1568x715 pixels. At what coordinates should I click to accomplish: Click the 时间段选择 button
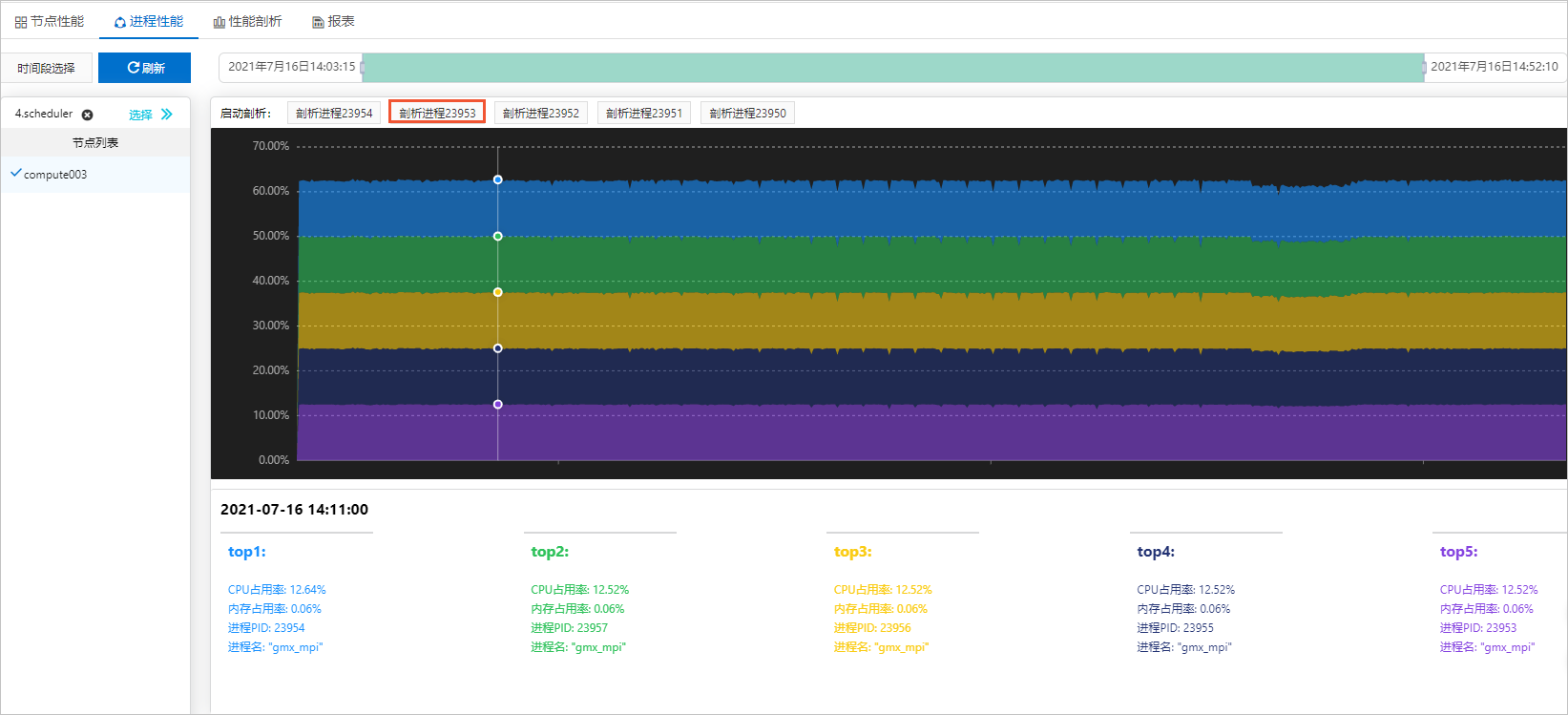coord(47,68)
